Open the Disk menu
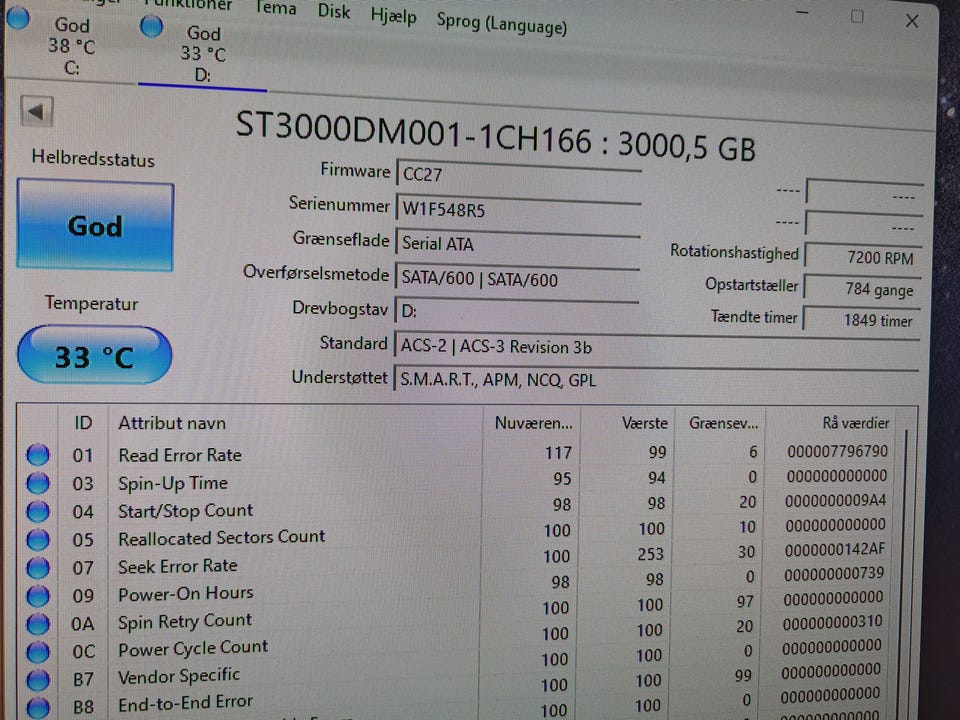Image resolution: width=960 pixels, height=720 pixels. pyautogui.click(x=334, y=11)
